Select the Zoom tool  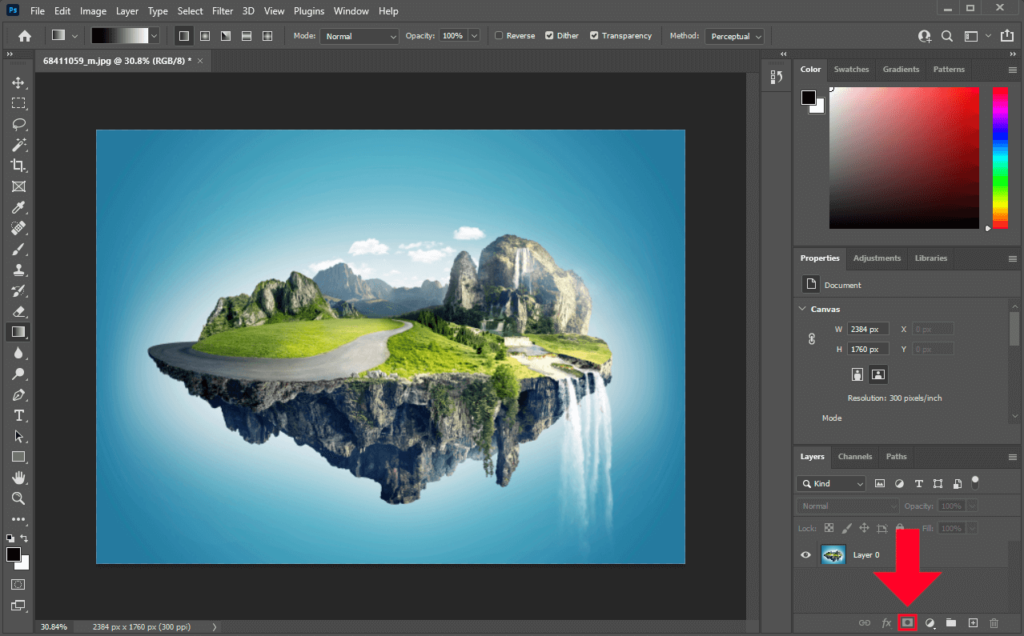click(18, 499)
